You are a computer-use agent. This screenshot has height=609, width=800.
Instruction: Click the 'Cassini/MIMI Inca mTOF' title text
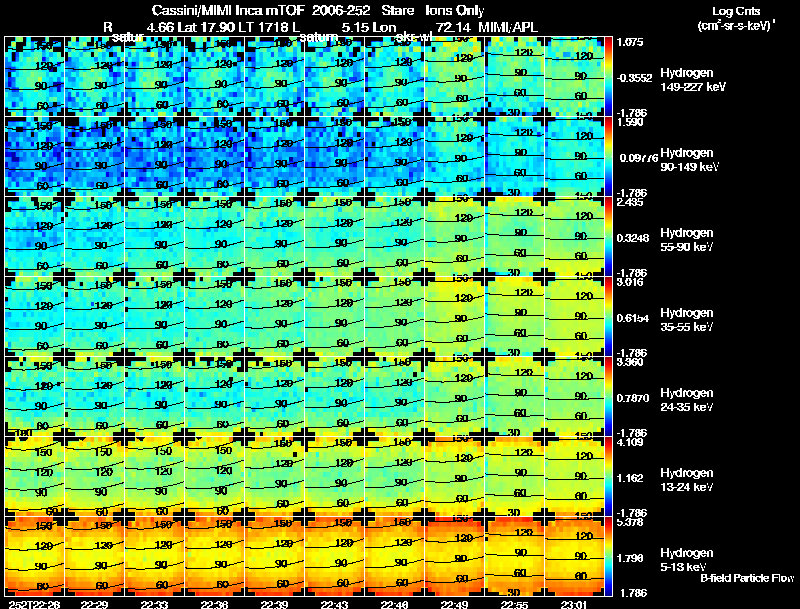coord(228,11)
